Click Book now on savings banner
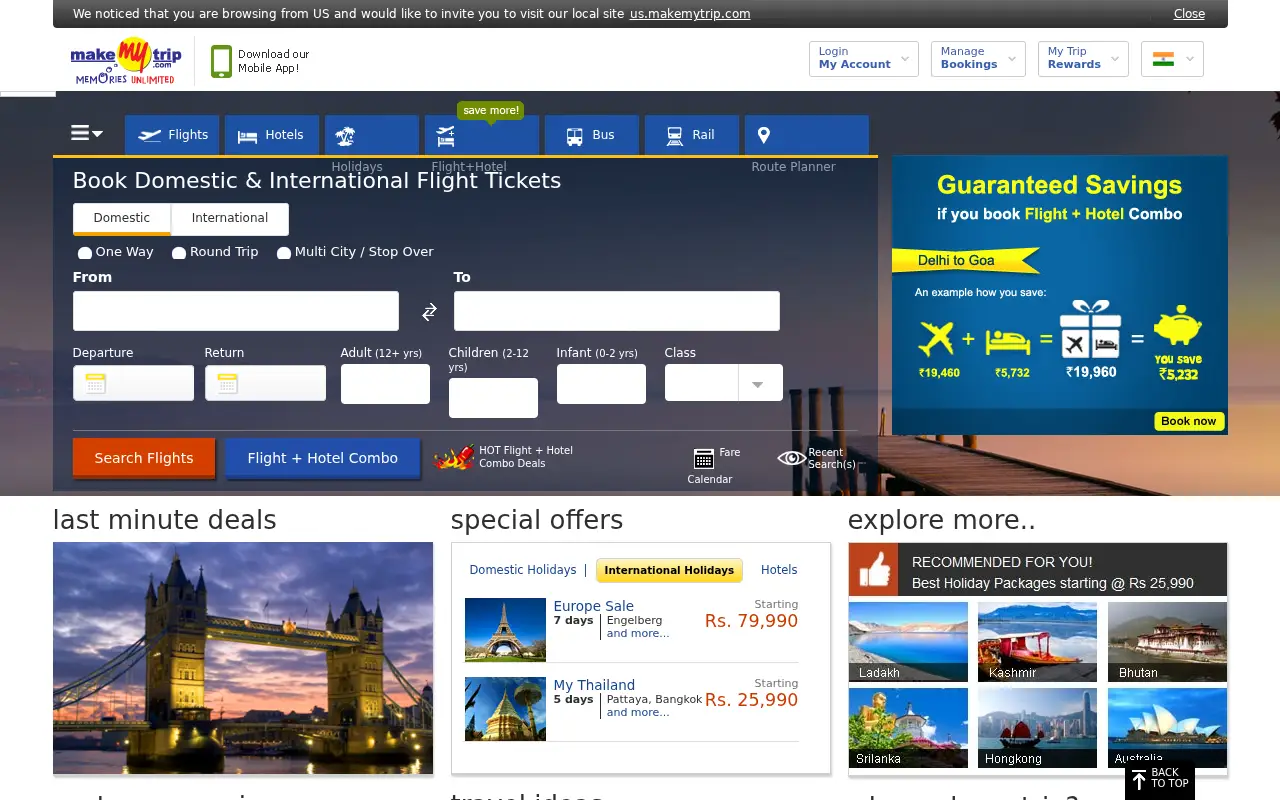This screenshot has width=1280, height=800. [x=1189, y=421]
